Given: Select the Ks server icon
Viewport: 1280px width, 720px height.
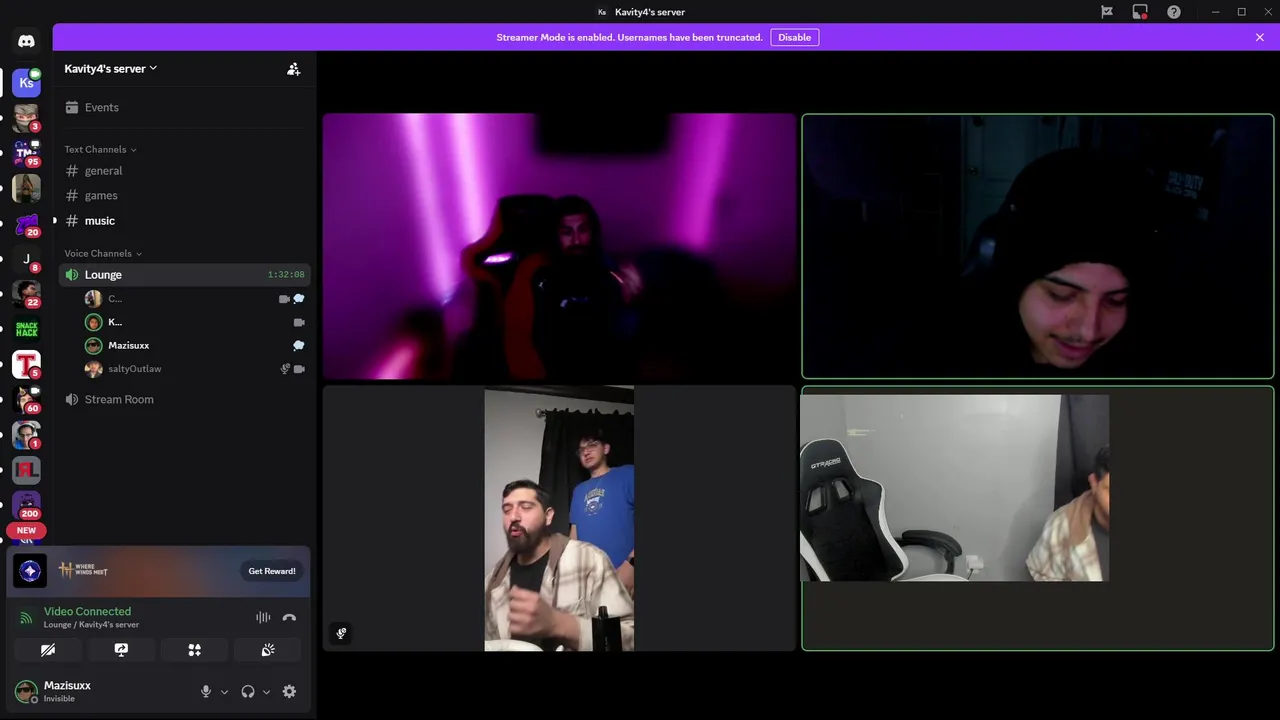Looking at the screenshot, I should (26, 83).
